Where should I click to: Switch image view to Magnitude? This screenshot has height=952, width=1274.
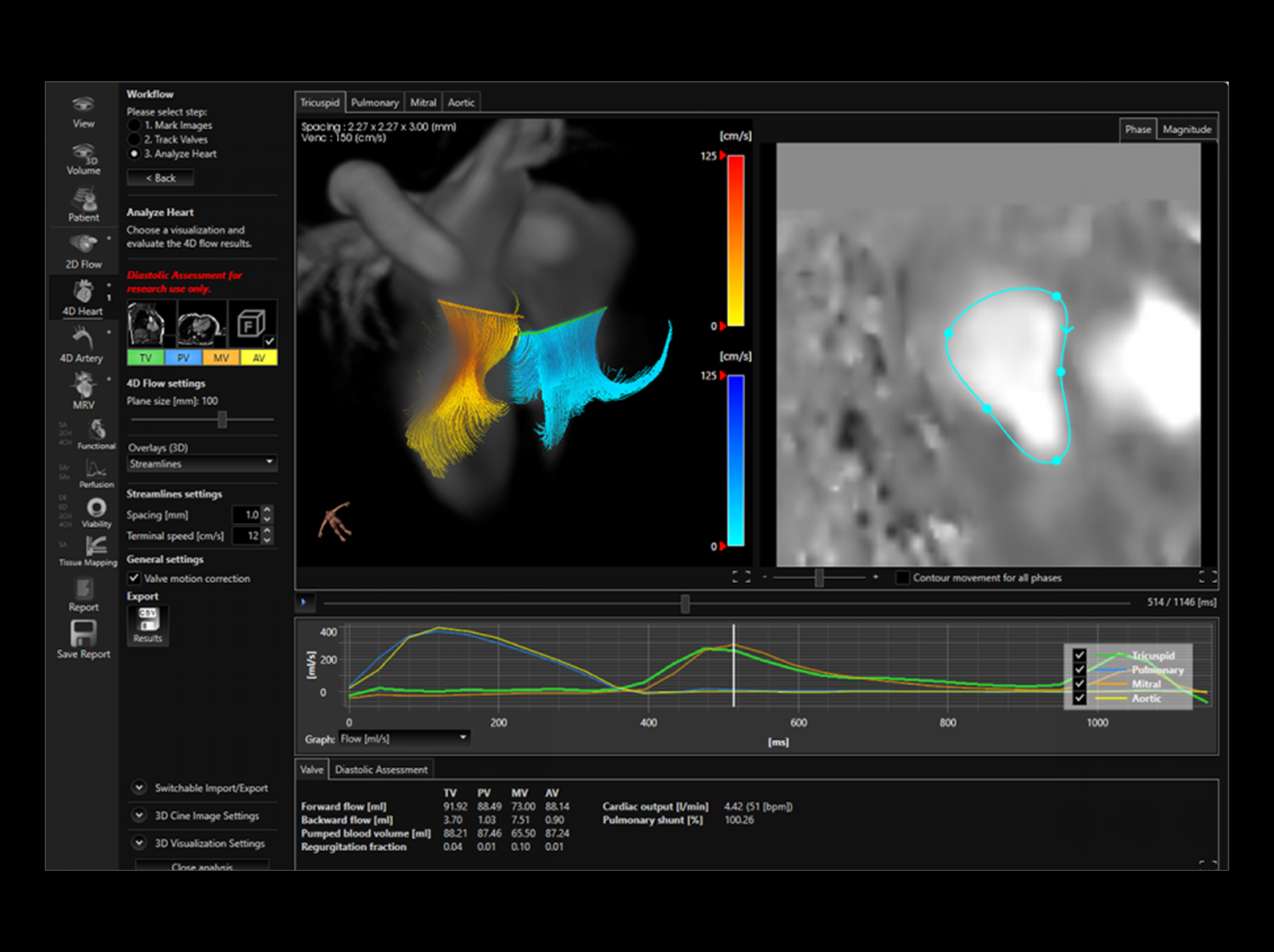pyautogui.click(x=1186, y=129)
